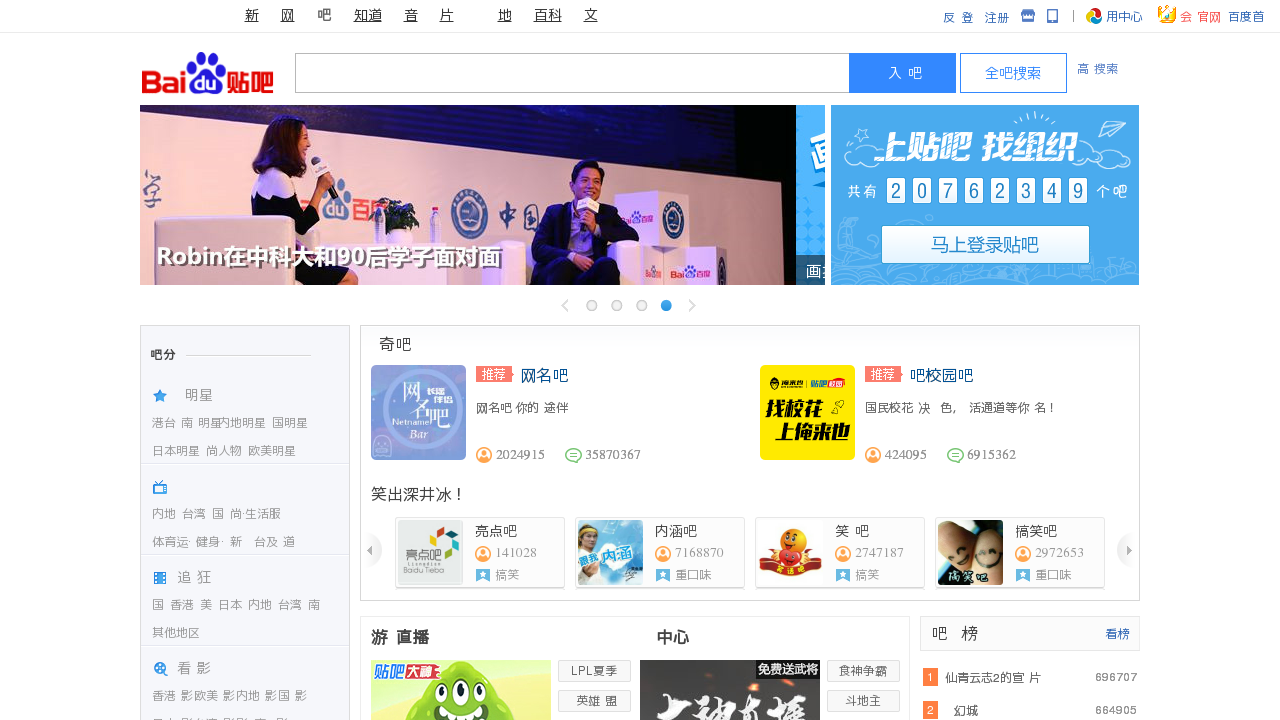Open the 文 item in top navigation
Screen dimensions: 1280x720
(x=591, y=15)
